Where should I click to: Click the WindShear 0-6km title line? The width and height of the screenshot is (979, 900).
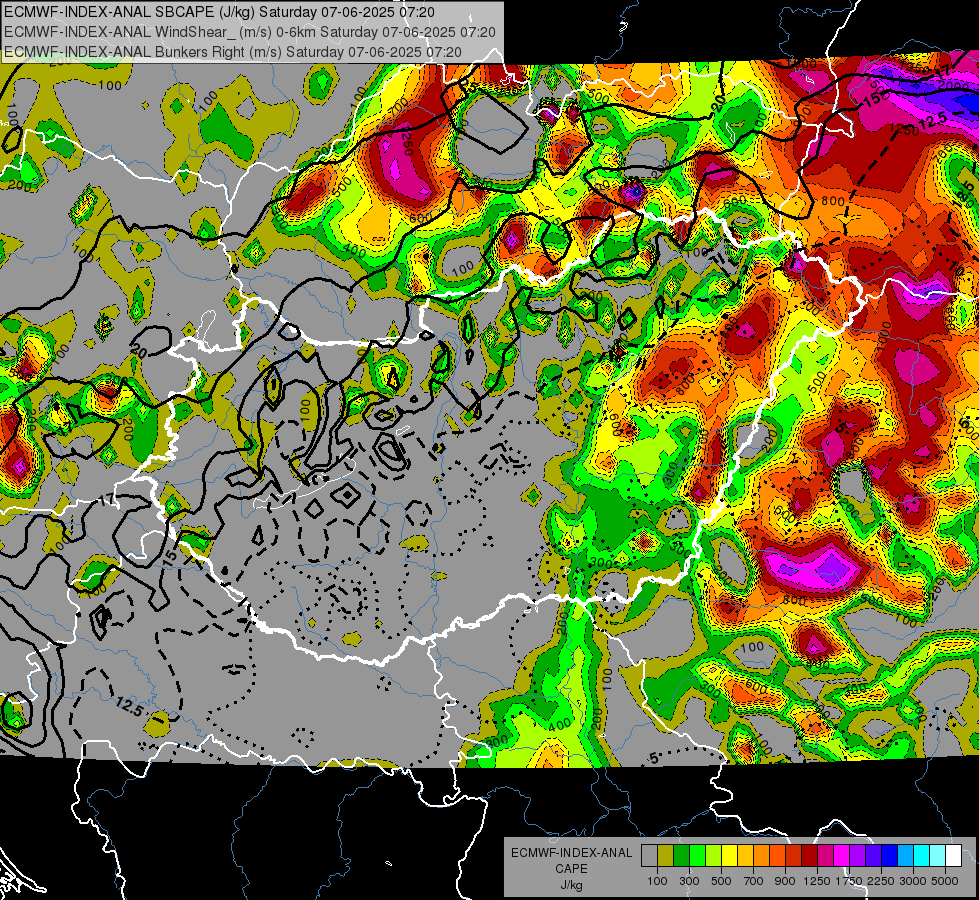click(x=250, y=32)
